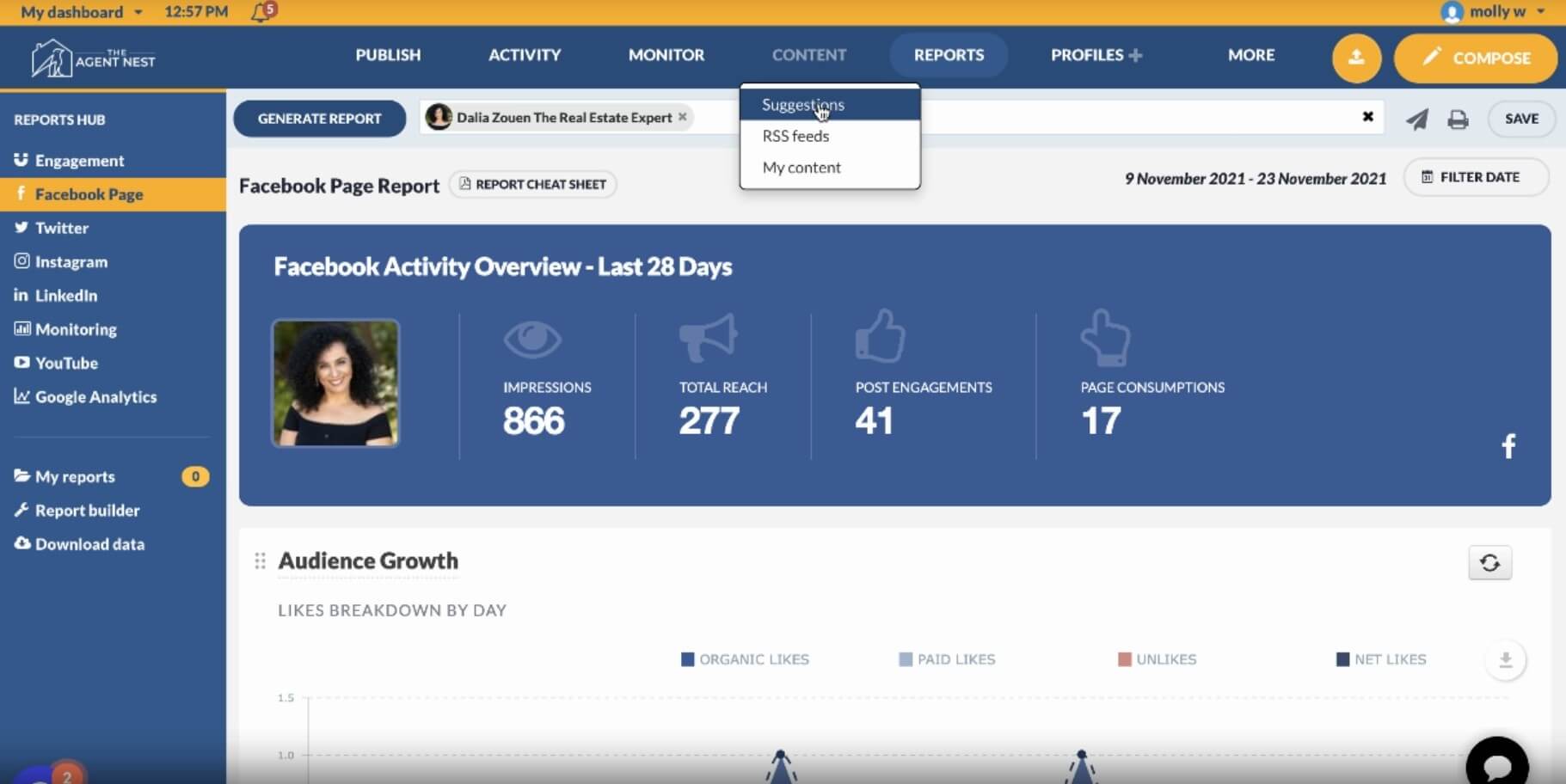Click the molly w user avatar

coord(1452,12)
